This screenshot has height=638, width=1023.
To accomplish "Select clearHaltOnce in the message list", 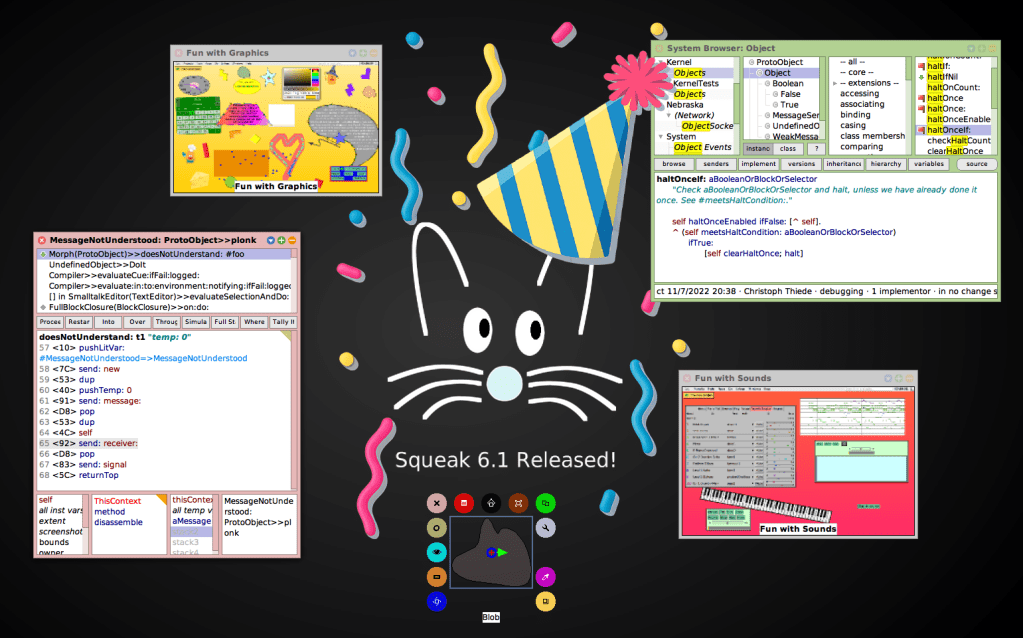I will (954, 151).
